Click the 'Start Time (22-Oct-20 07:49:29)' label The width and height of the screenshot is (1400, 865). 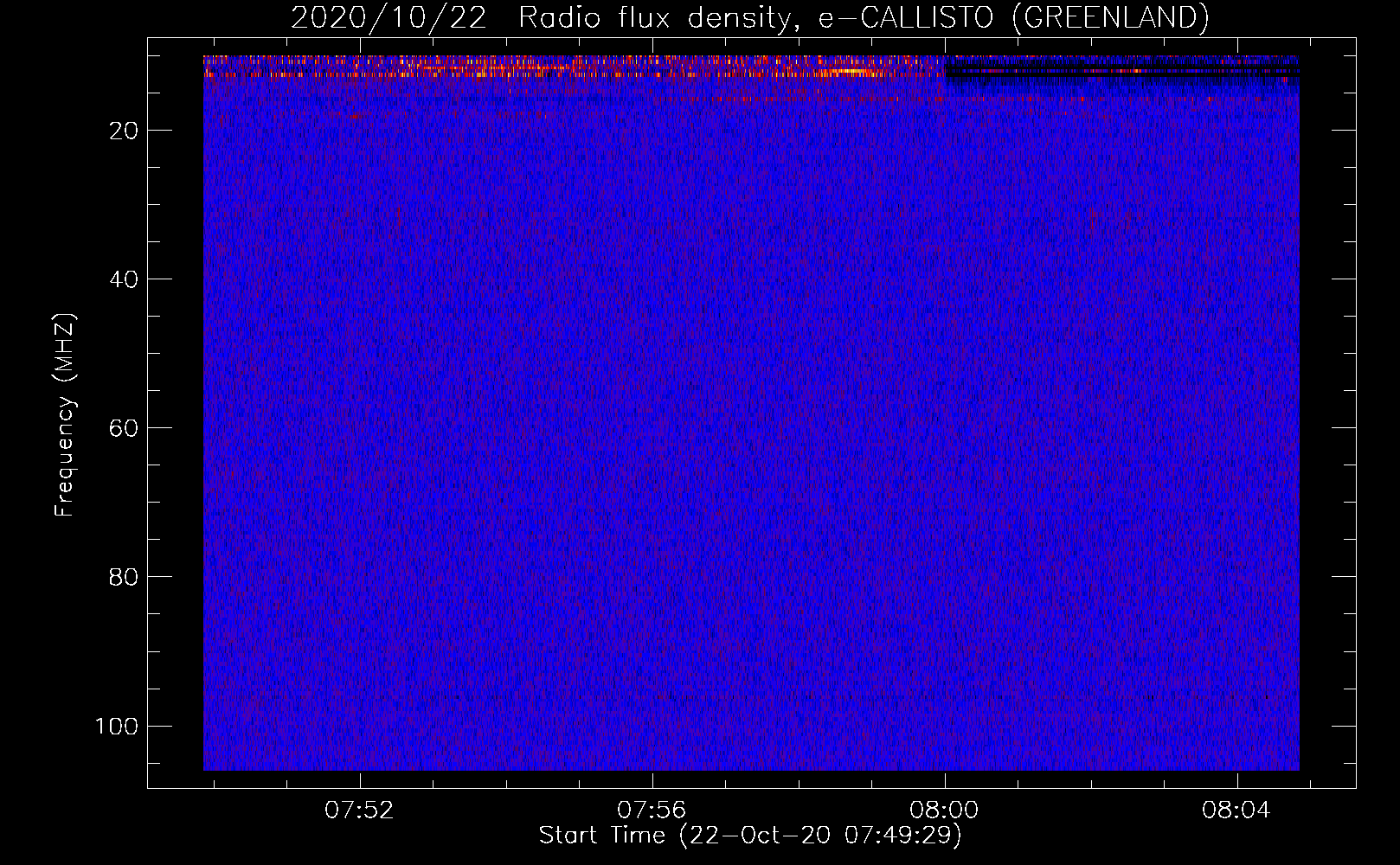750,836
